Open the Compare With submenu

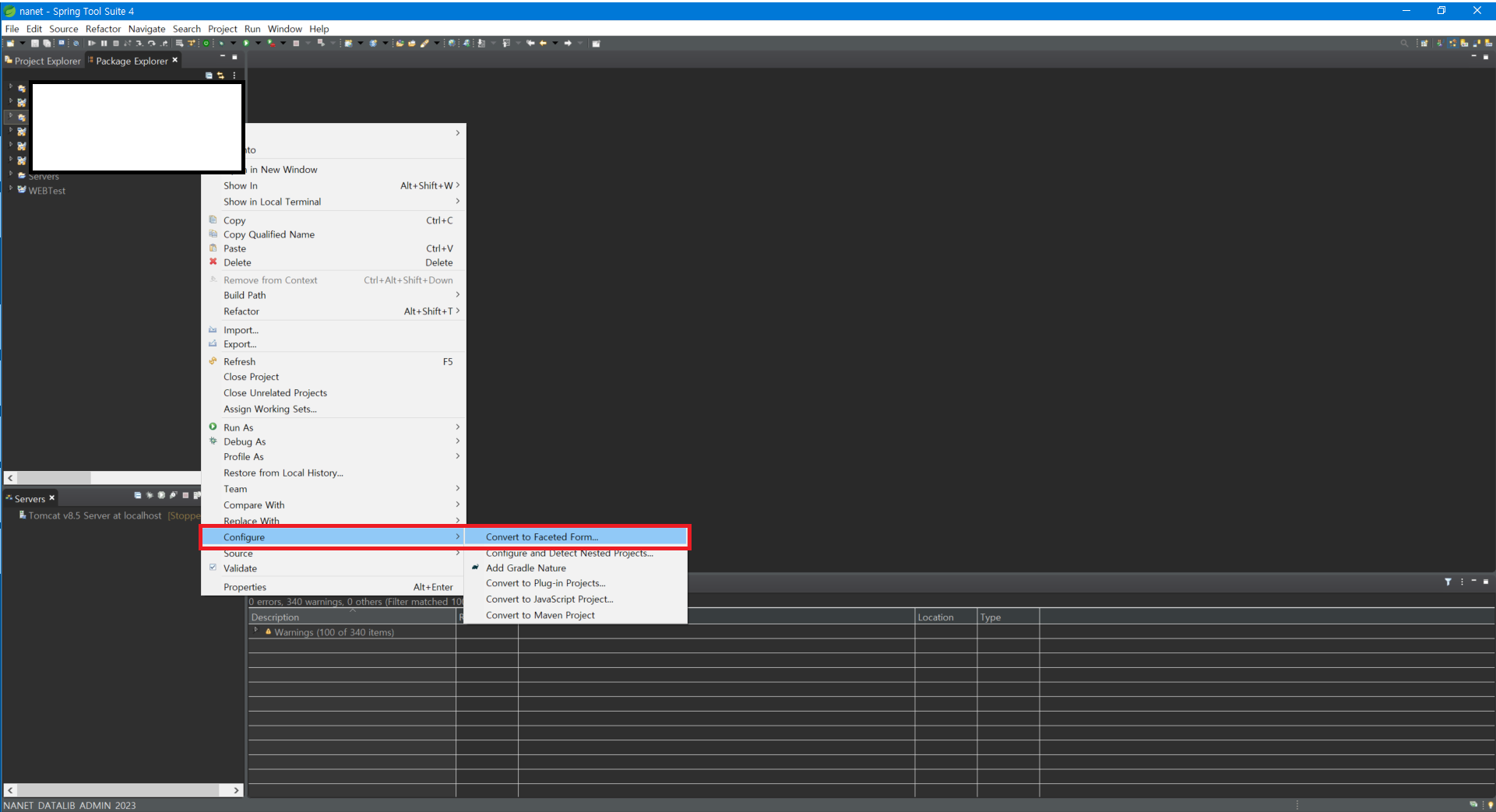click(334, 505)
